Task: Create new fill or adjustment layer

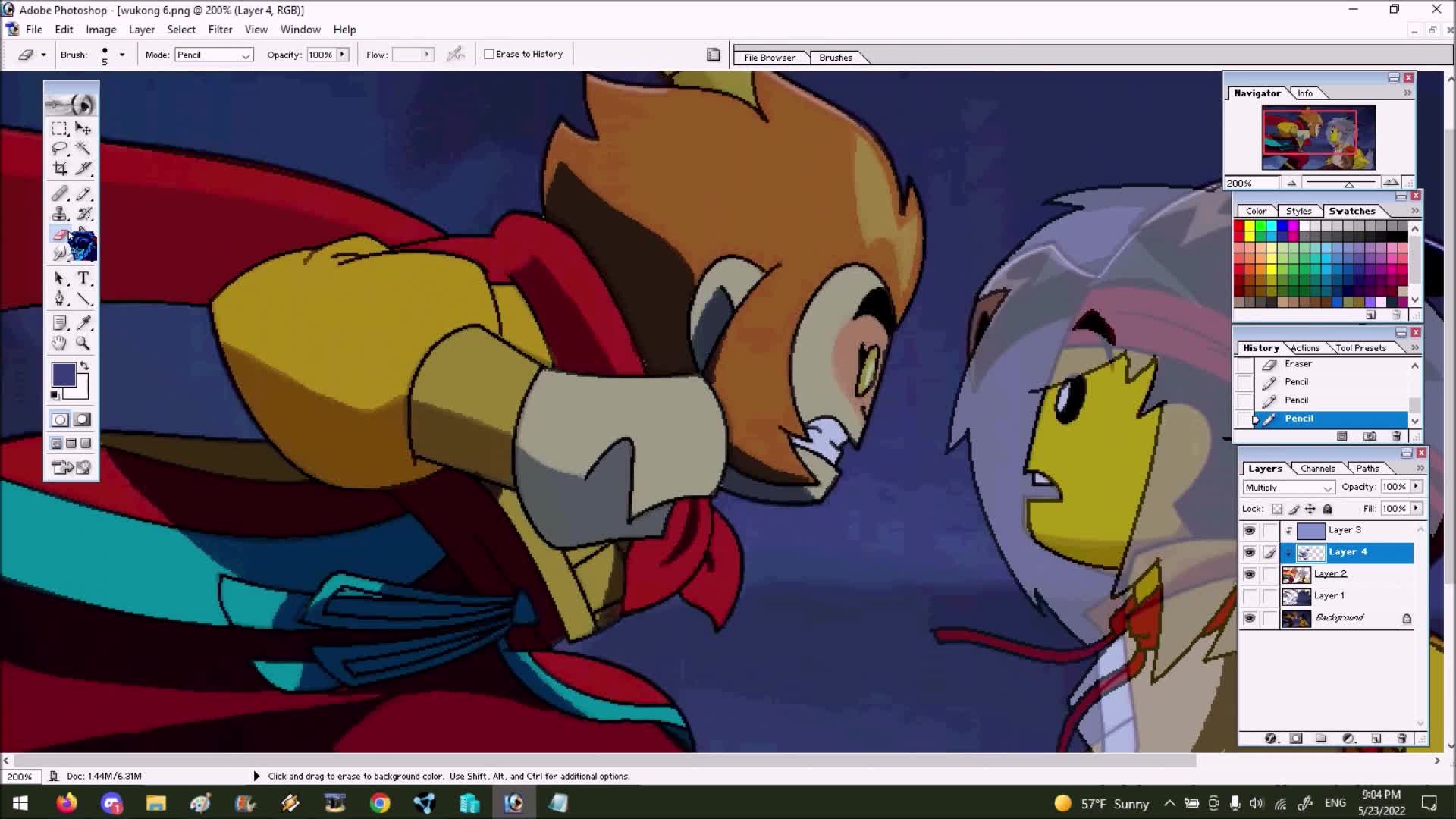Action: pyautogui.click(x=1348, y=739)
